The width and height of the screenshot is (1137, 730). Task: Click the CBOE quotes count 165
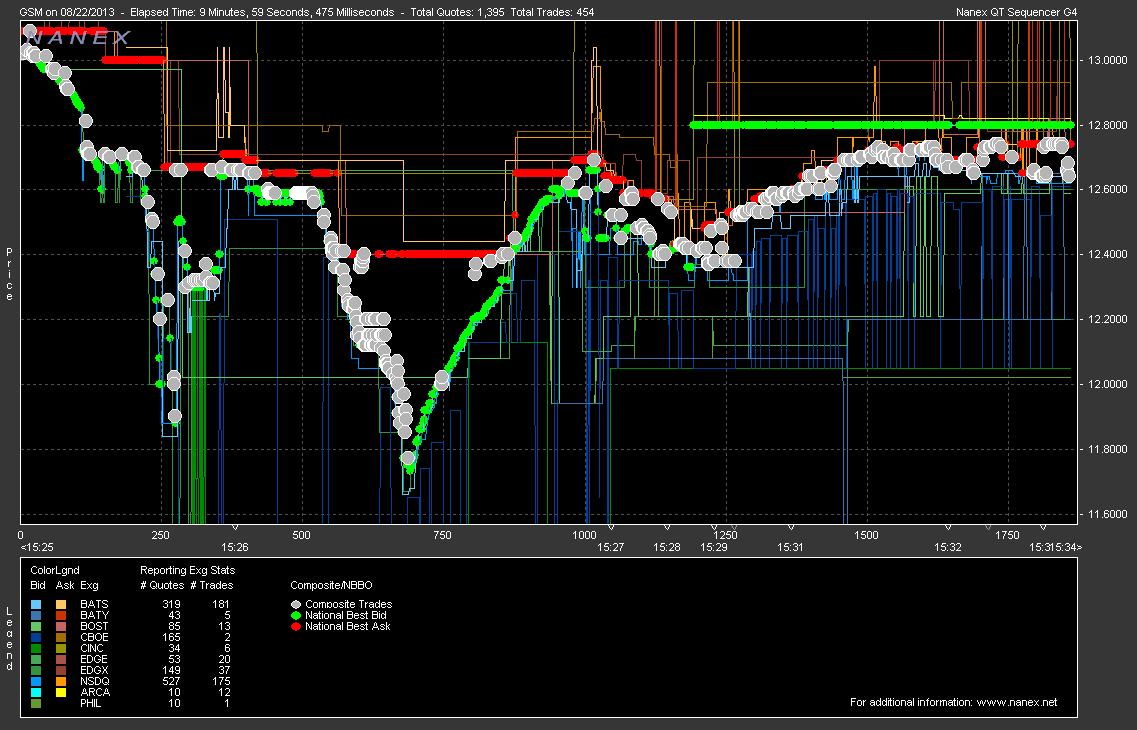pos(171,637)
